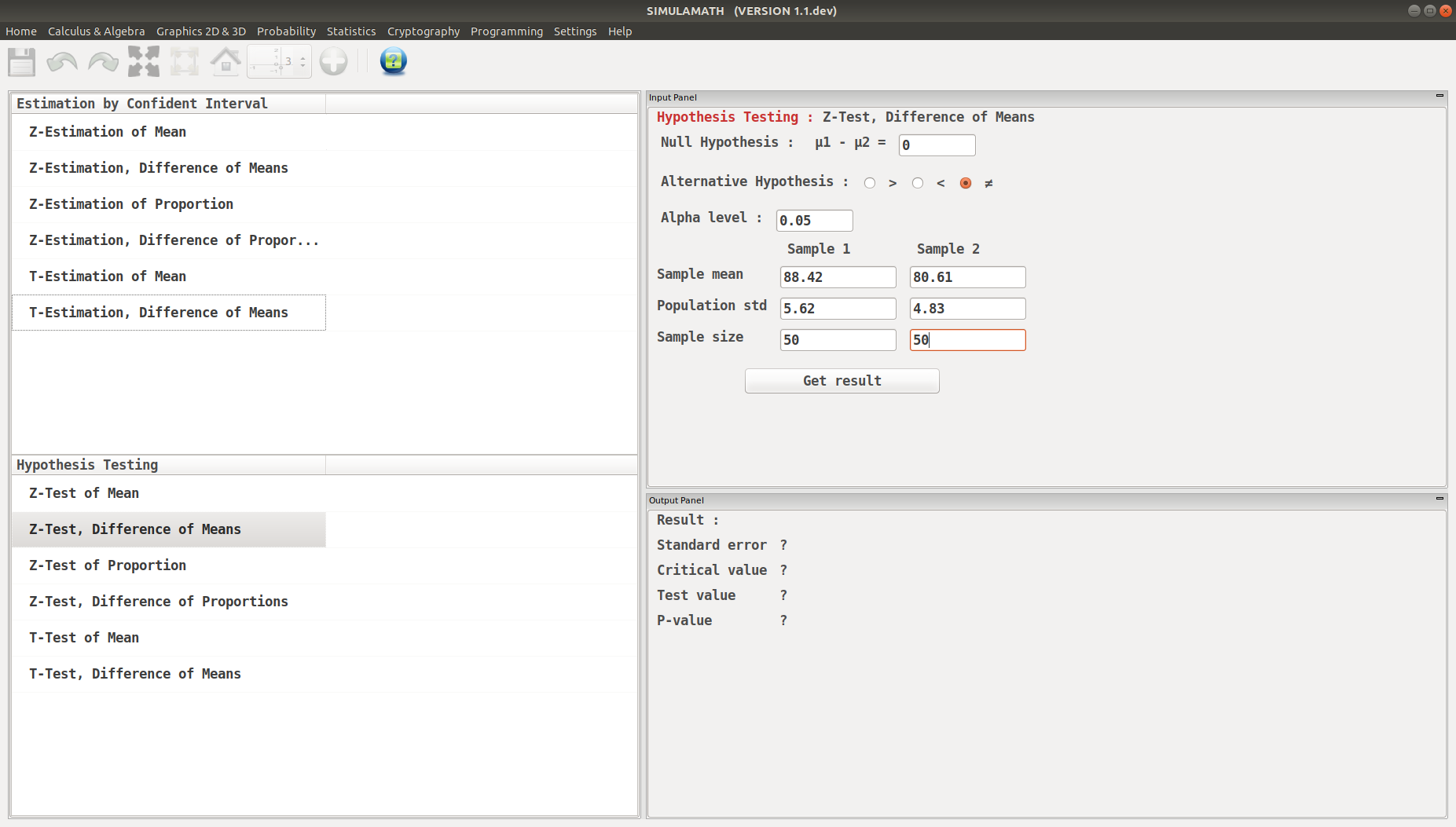Select T-Estimation of Mean

click(x=169, y=276)
